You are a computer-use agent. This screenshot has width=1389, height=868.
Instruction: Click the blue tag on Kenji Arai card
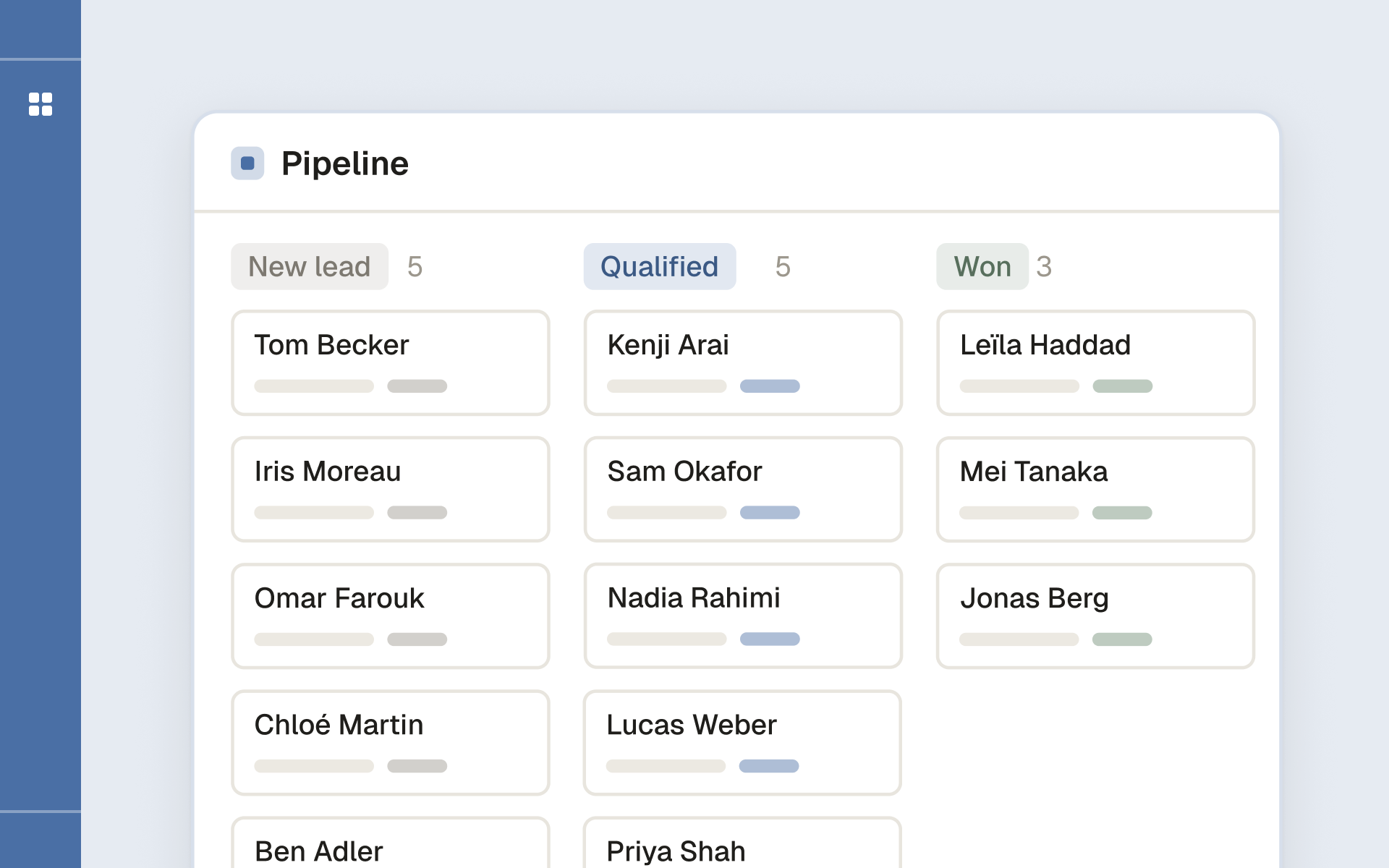[770, 386]
